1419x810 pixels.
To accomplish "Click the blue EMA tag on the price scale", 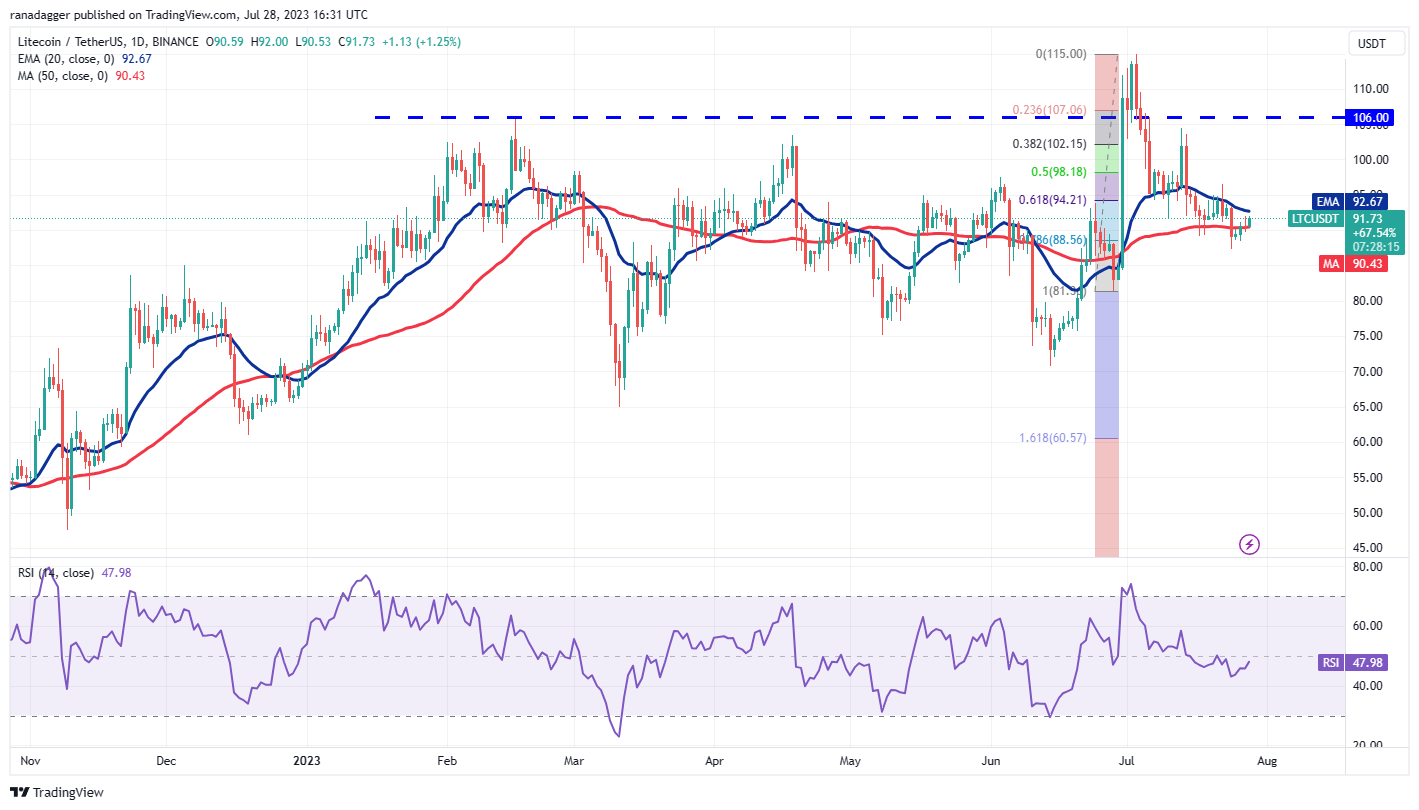I will (1327, 201).
